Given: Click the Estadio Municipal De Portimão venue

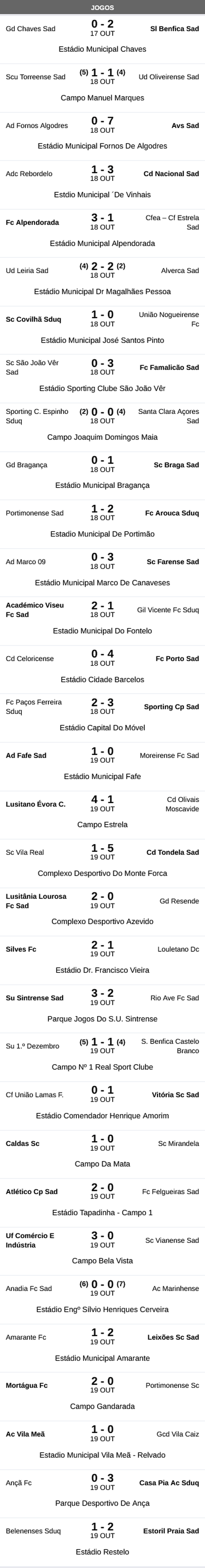Looking at the screenshot, I should tap(102, 534).
